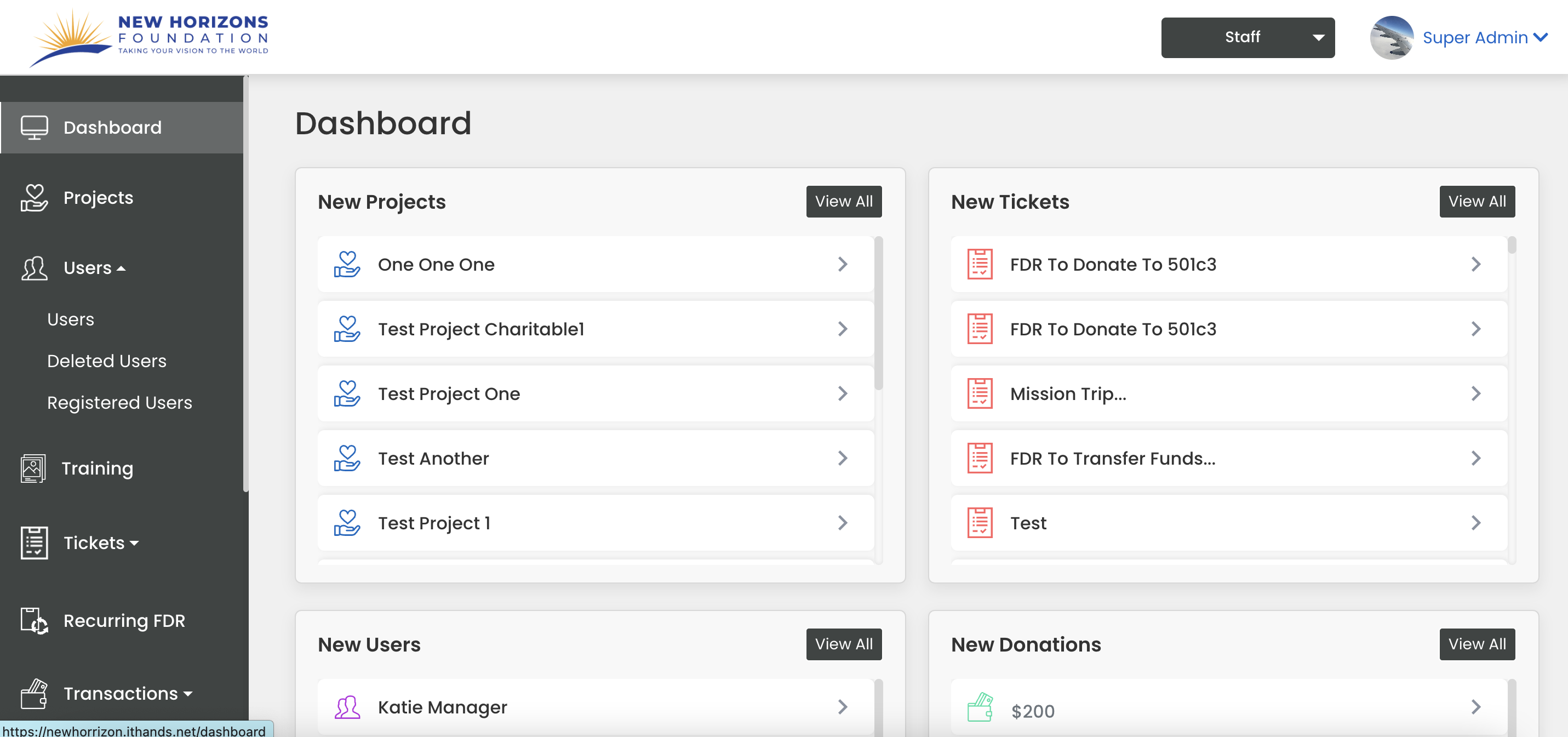
Task: Click the Dashboard monitor icon in sidebar
Action: (x=34, y=127)
